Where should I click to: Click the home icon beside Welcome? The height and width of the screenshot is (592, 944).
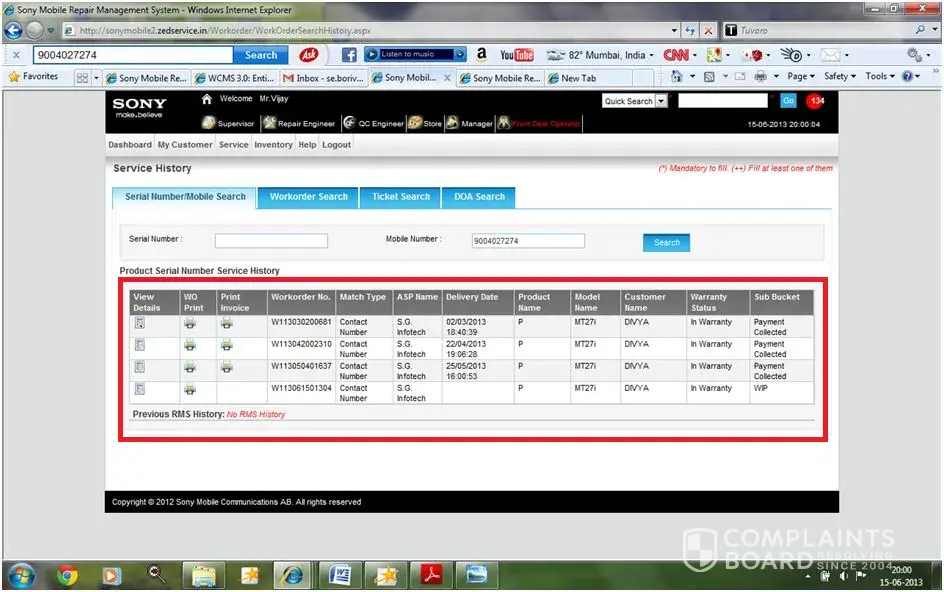coord(207,99)
